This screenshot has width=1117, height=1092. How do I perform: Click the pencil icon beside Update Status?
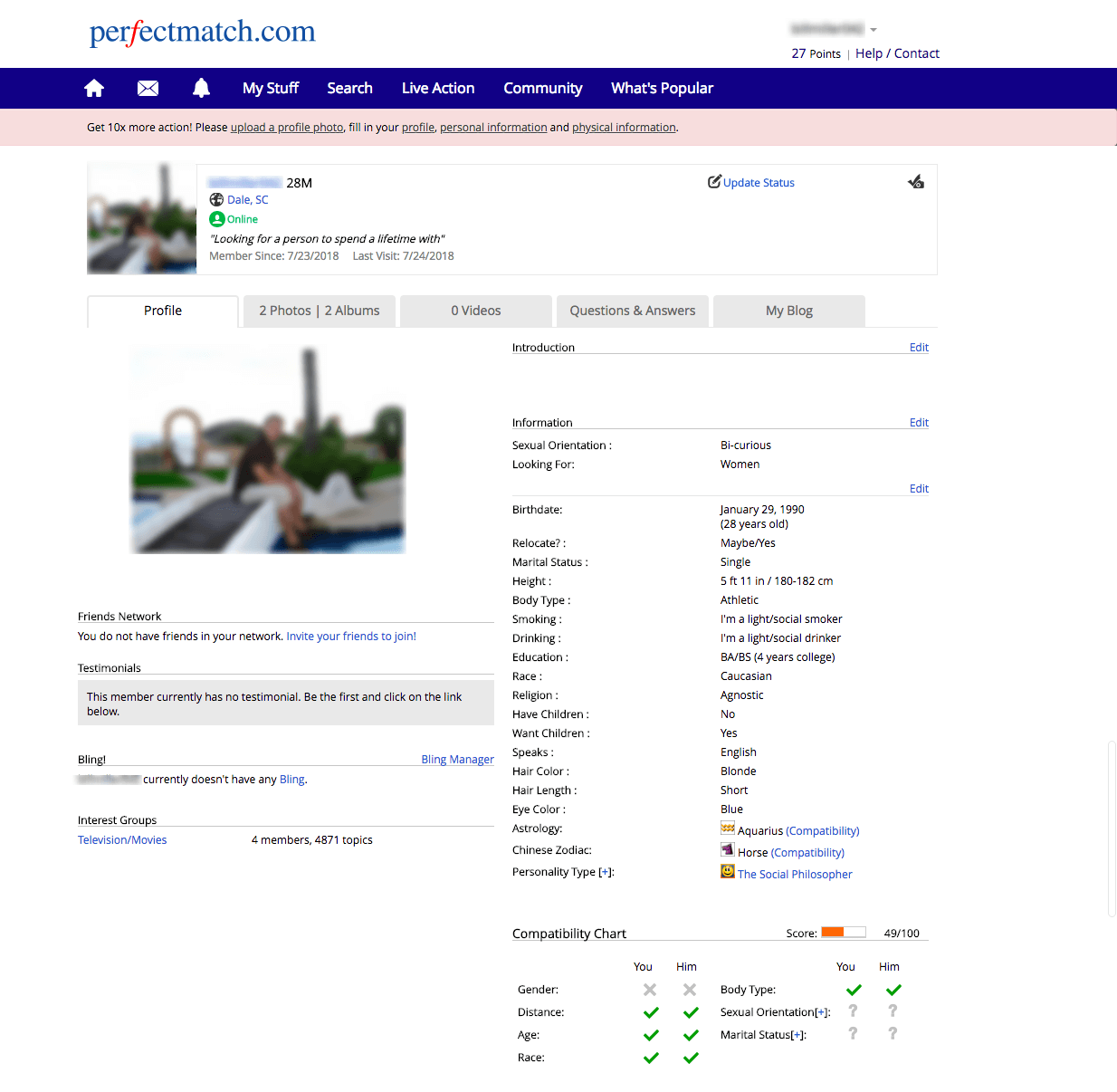click(x=714, y=182)
